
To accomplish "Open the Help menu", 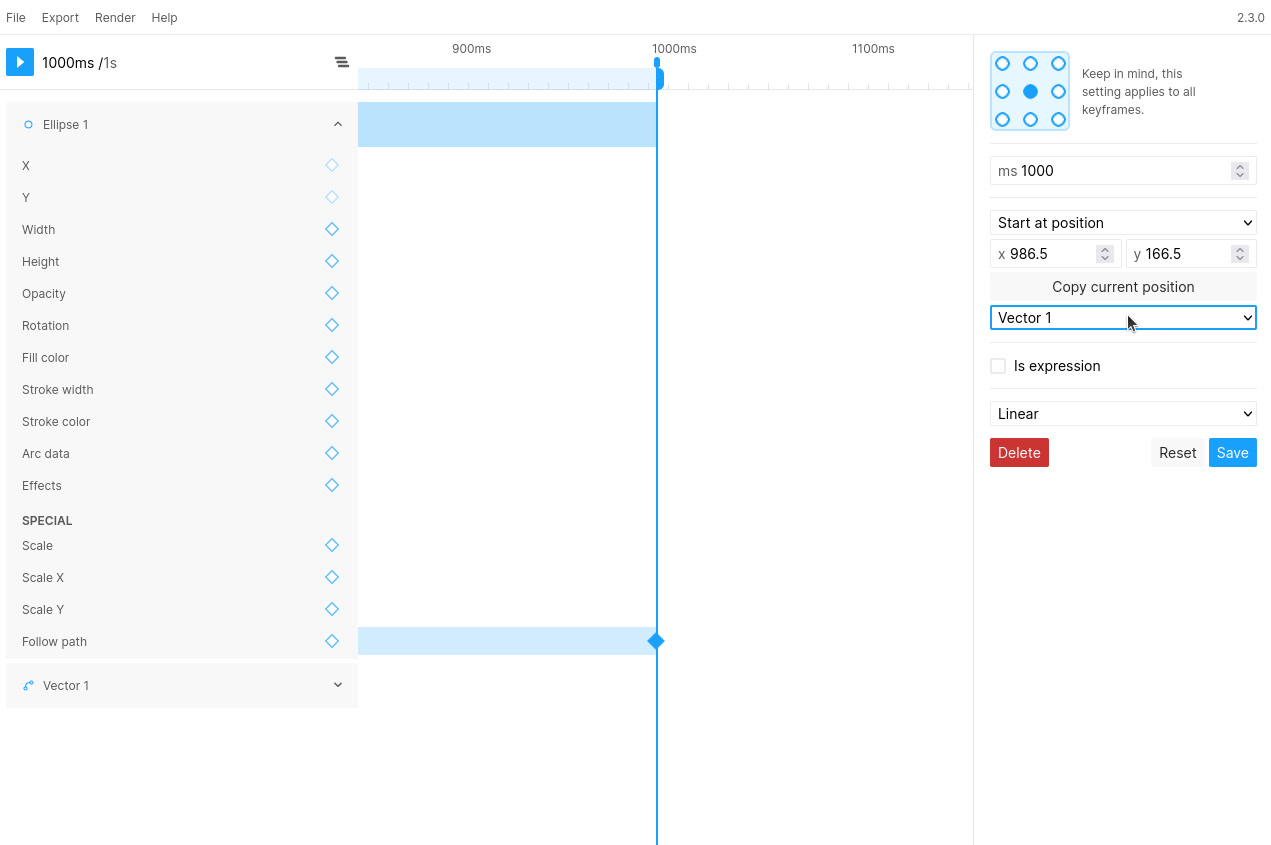I will [164, 18].
